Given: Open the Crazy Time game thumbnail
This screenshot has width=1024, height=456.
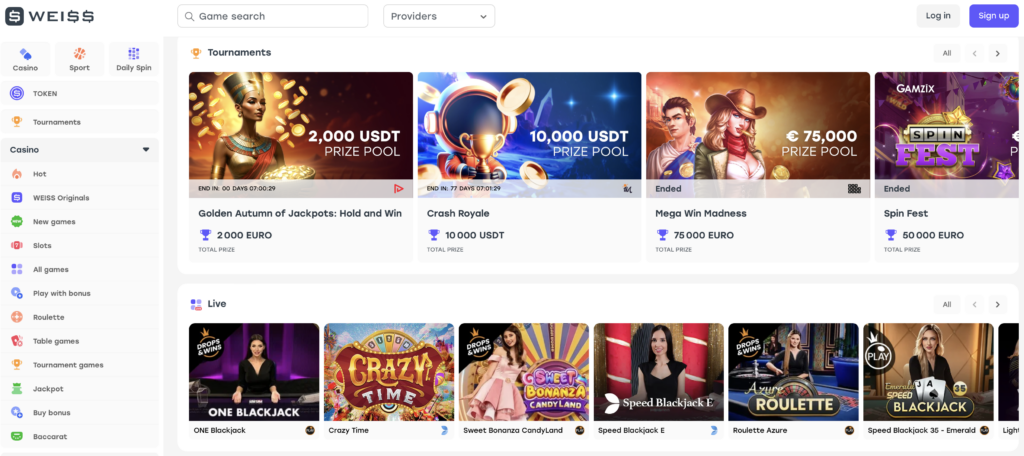Looking at the screenshot, I should [389, 372].
